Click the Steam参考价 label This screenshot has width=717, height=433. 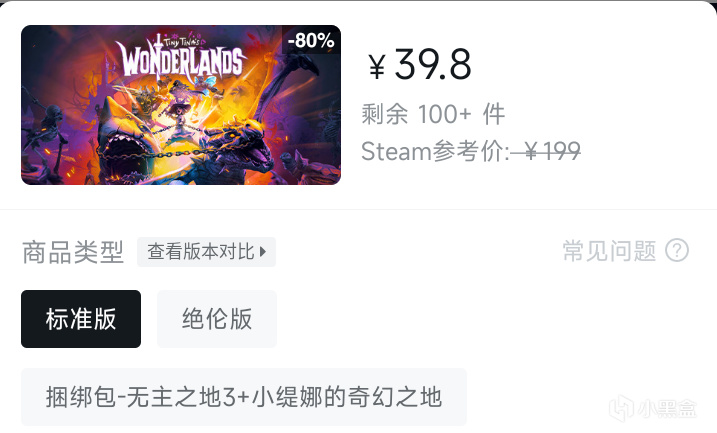435,151
